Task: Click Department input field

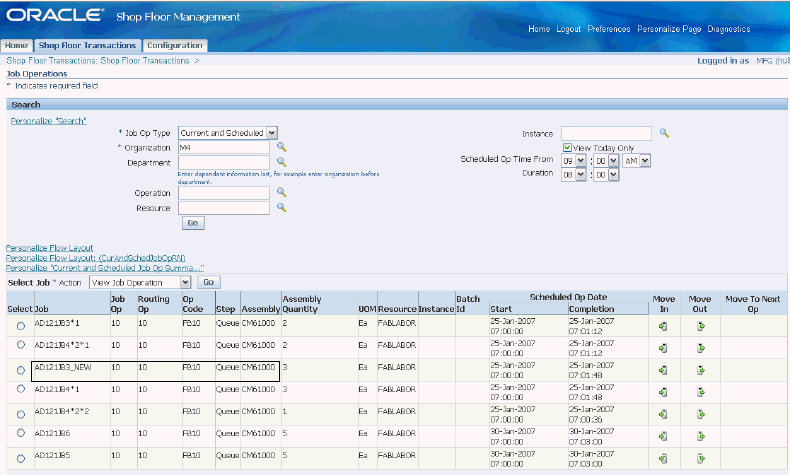Action: (x=224, y=163)
